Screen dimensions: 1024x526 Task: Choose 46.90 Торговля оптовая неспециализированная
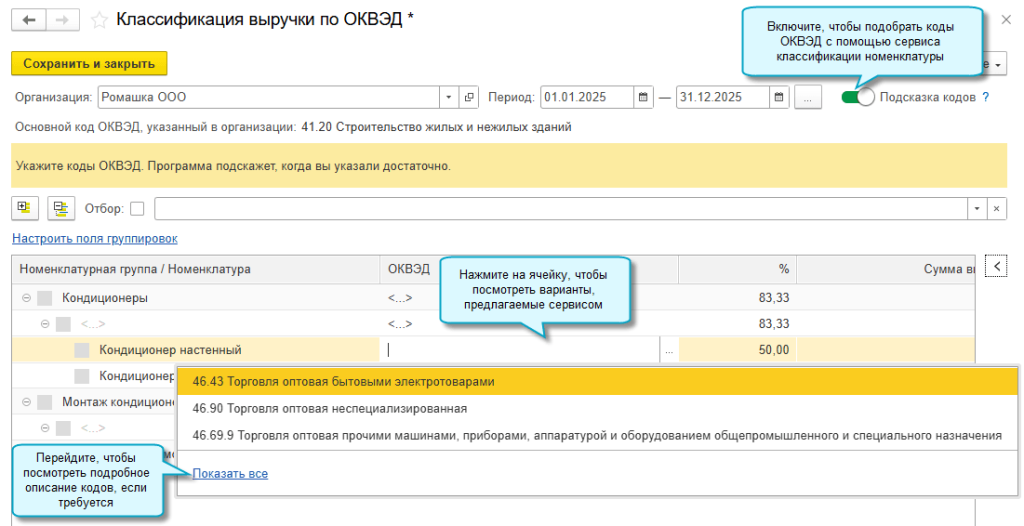(330, 409)
